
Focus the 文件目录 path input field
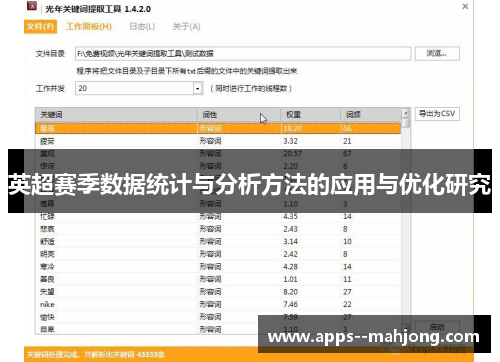click(x=243, y=54)
